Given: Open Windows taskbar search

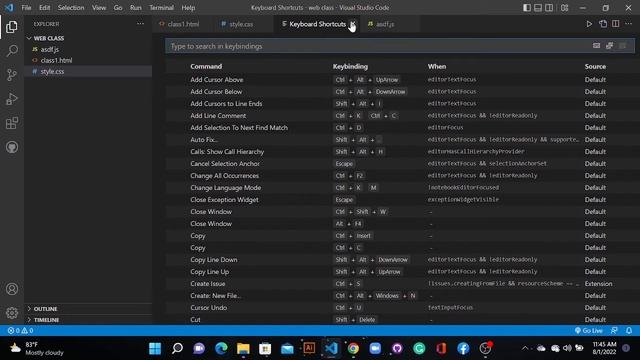Looking at the screenshot, I should (x=177, y=349).
